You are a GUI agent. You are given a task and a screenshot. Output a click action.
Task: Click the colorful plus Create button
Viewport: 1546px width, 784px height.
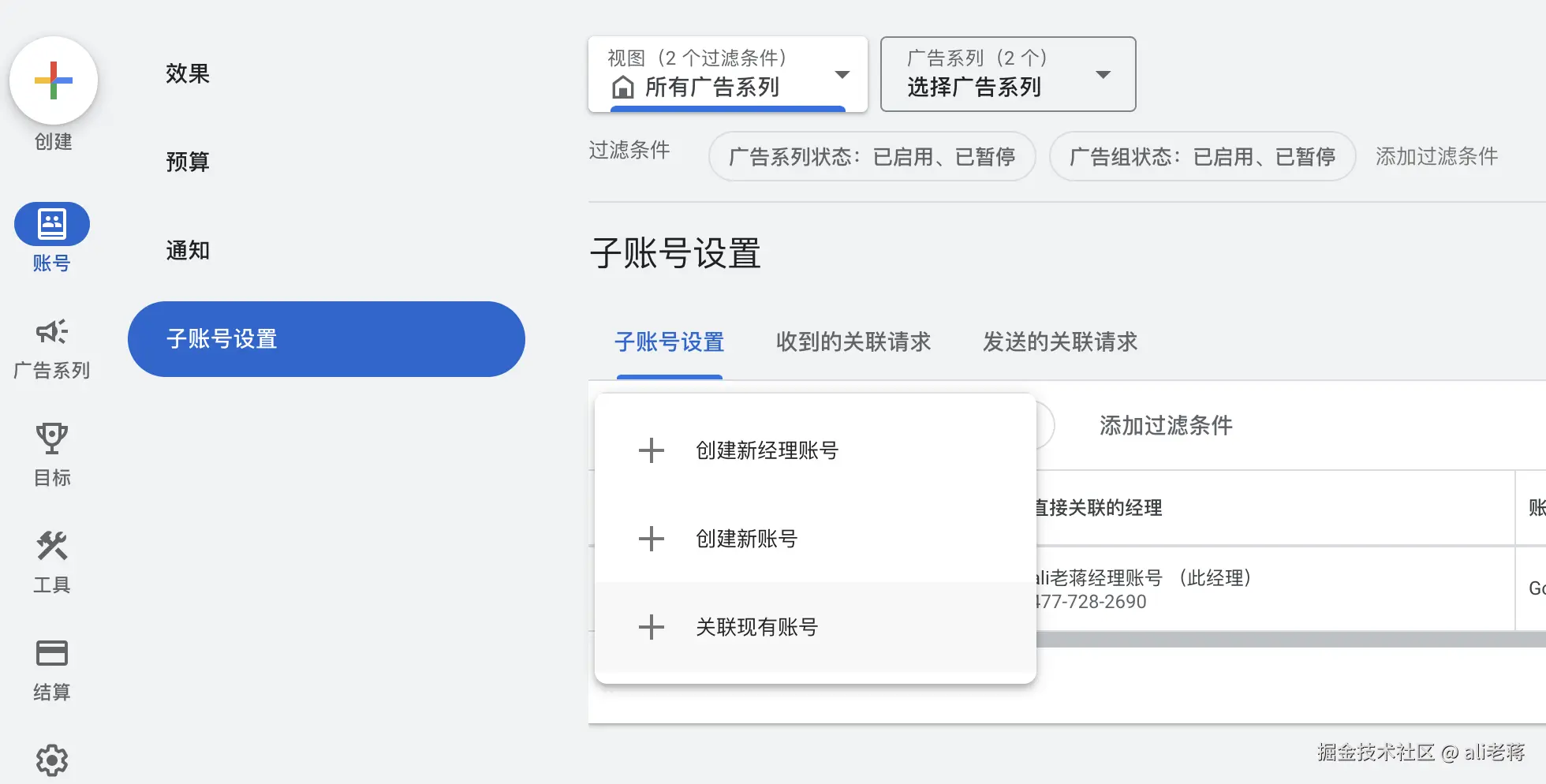click(54, 80)
